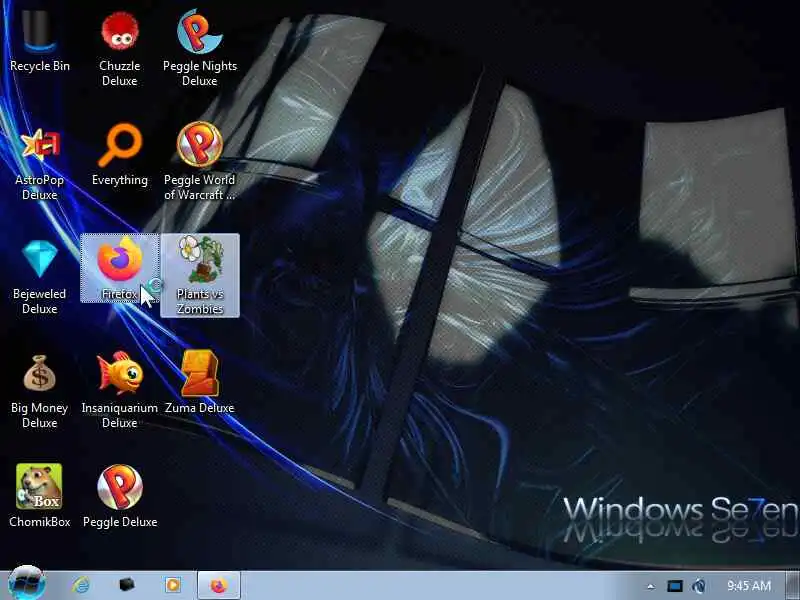Launch Internet Explorer from the taskbar
Image resolution: width=800 pixels, height=600 pixels.
point(81,585)
